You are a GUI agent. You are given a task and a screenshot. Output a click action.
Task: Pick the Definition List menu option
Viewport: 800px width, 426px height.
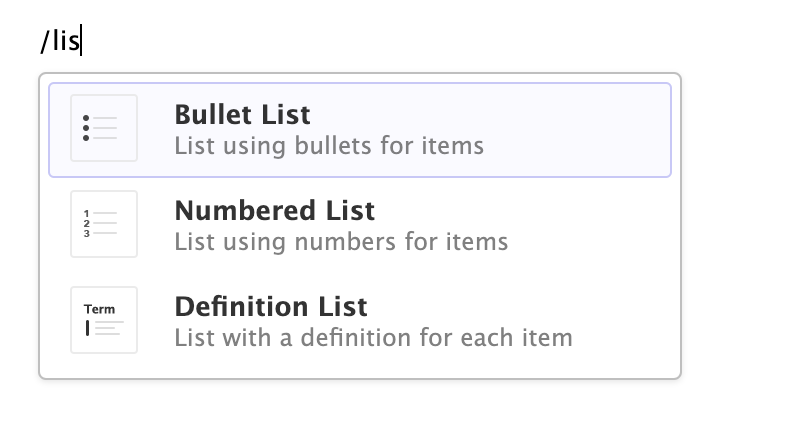tap(360, 321)
